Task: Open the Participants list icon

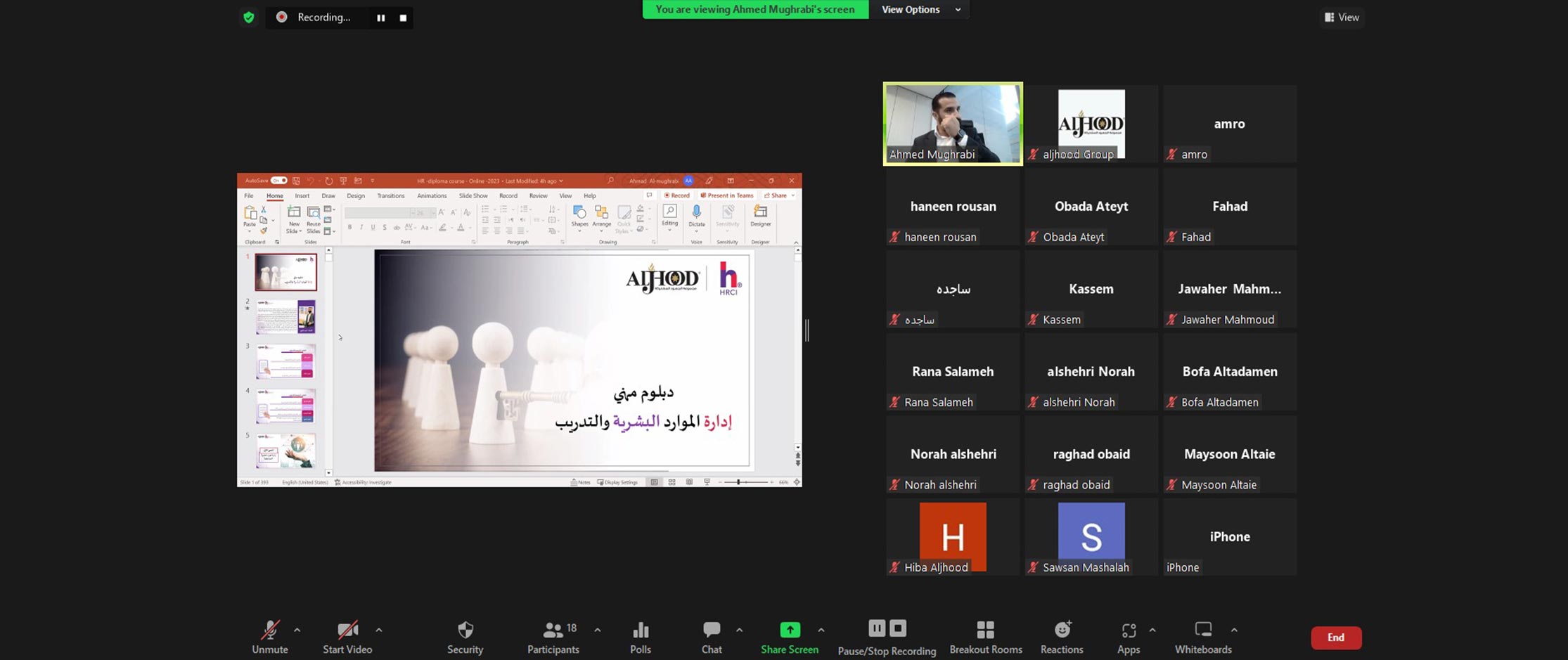Action: coord(553,630)
